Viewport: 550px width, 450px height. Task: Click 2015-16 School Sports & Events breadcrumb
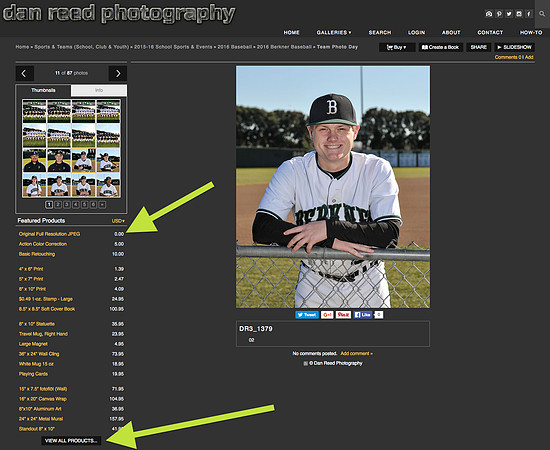coord(173,47)
